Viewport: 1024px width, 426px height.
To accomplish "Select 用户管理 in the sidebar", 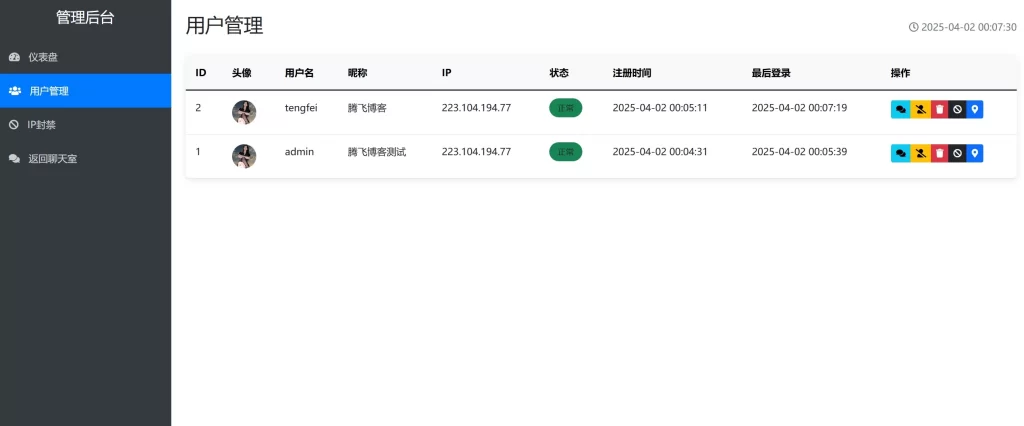I will [x=86, y=91].
